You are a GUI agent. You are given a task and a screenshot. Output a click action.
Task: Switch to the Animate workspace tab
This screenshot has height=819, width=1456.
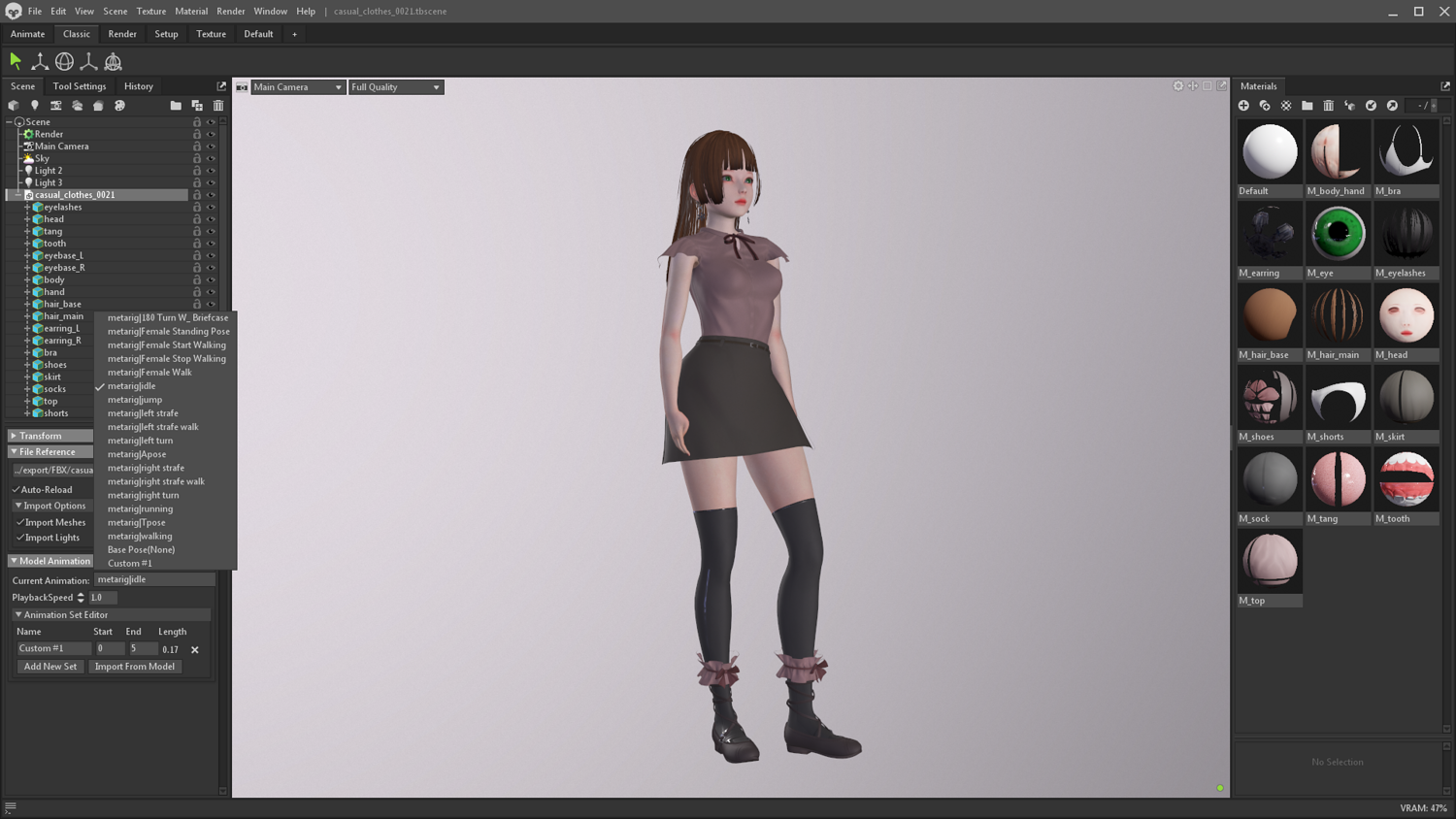point(28,34)
